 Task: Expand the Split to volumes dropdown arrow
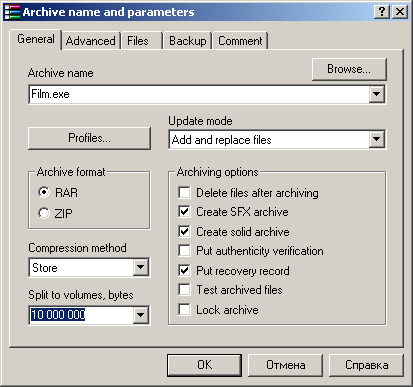(x=141, y=315)
